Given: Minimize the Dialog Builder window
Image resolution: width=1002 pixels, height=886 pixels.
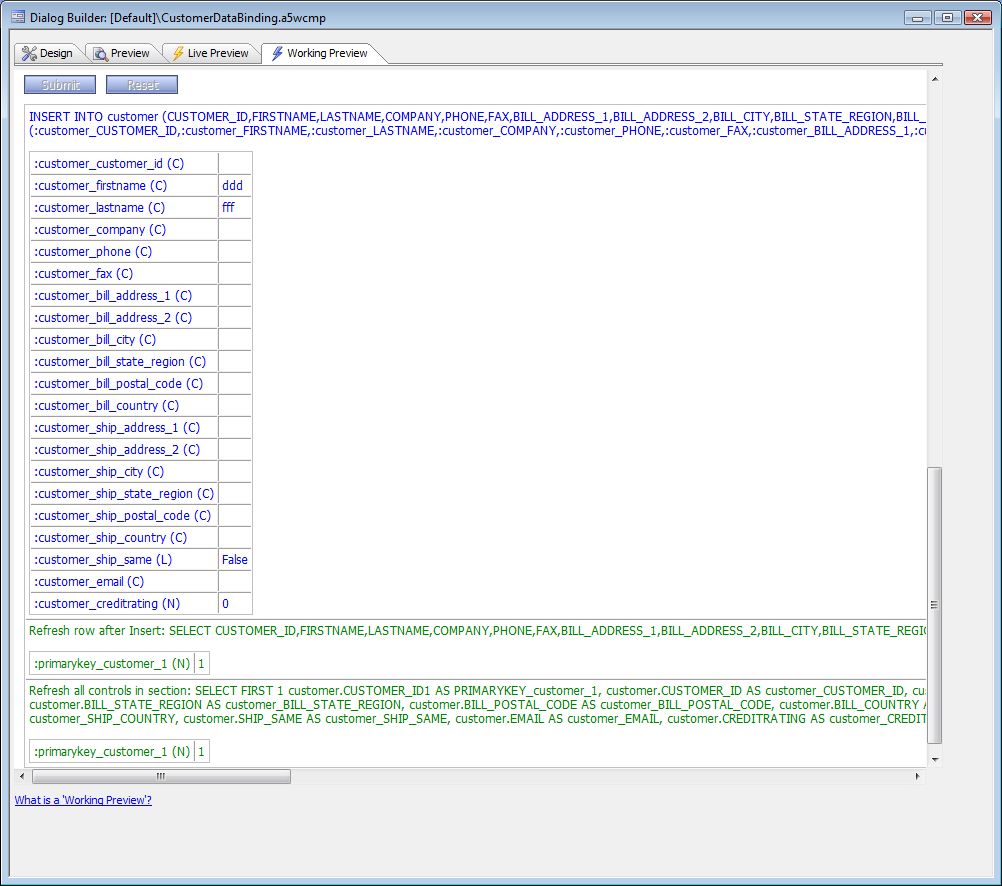Looking at the screenshot, I should click(x=918, y=17).
